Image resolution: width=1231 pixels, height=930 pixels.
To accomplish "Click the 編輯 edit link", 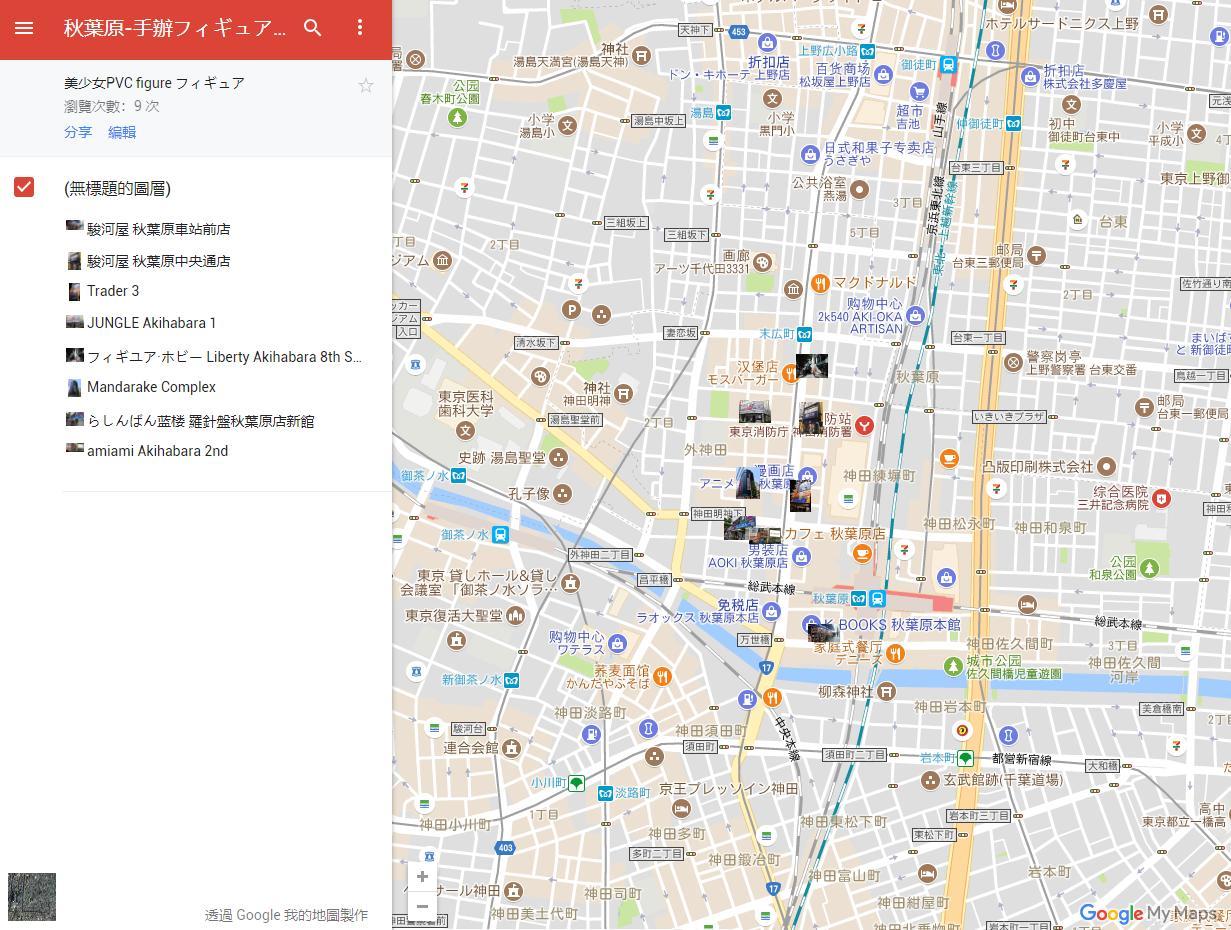I will 122,132.
